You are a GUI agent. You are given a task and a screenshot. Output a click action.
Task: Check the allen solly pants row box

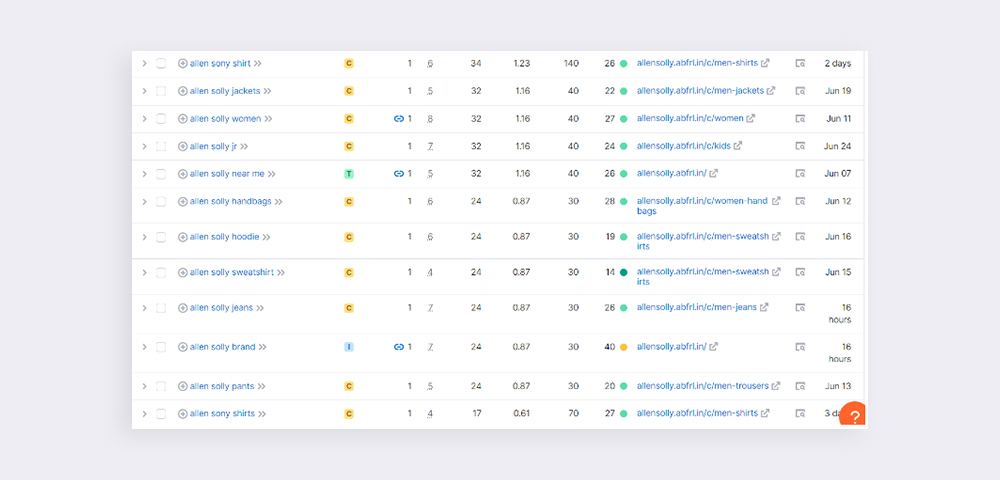pyautogui.click(x=161, y=386)
